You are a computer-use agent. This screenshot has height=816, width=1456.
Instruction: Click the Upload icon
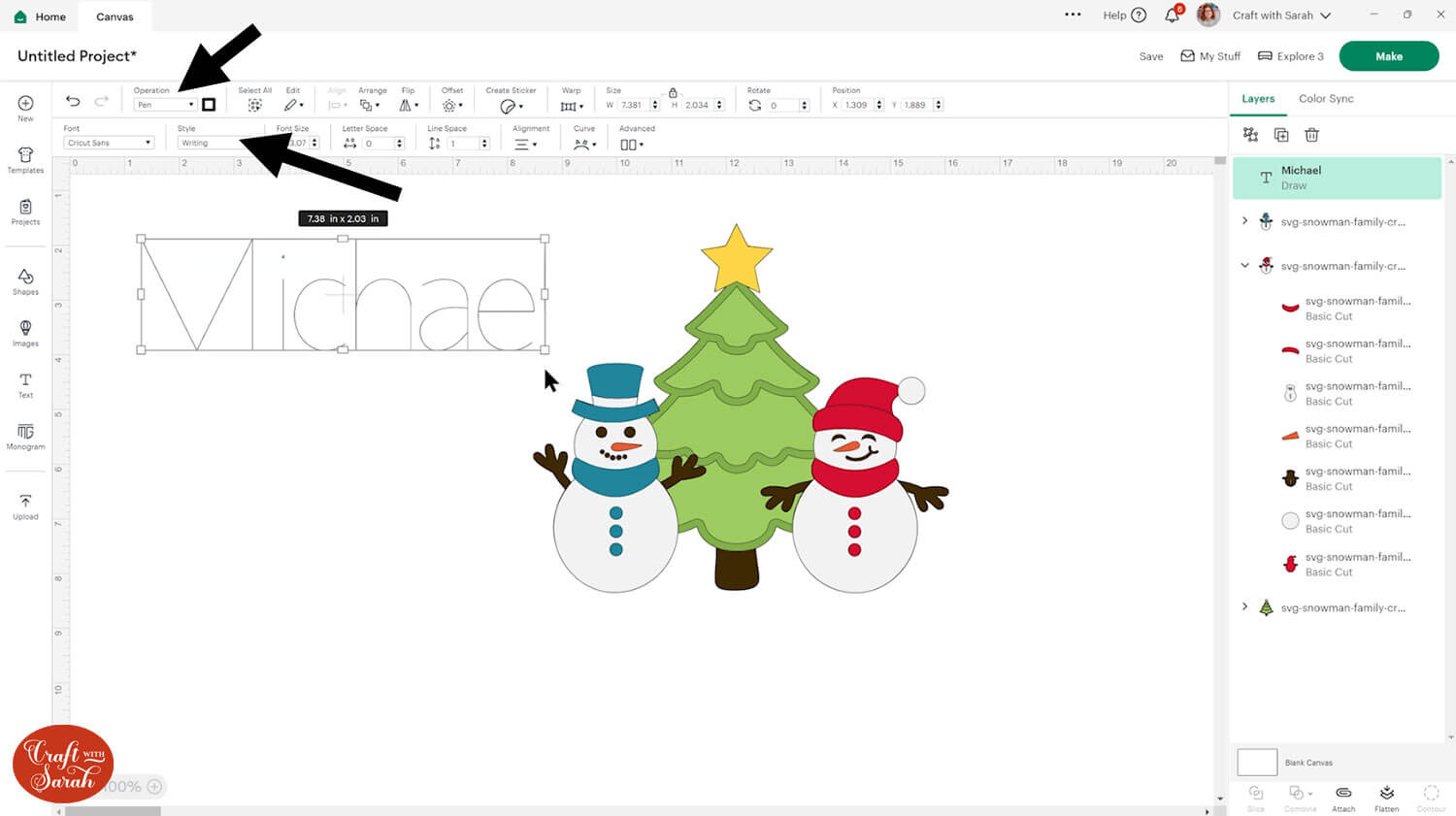[x=25, y=506]
